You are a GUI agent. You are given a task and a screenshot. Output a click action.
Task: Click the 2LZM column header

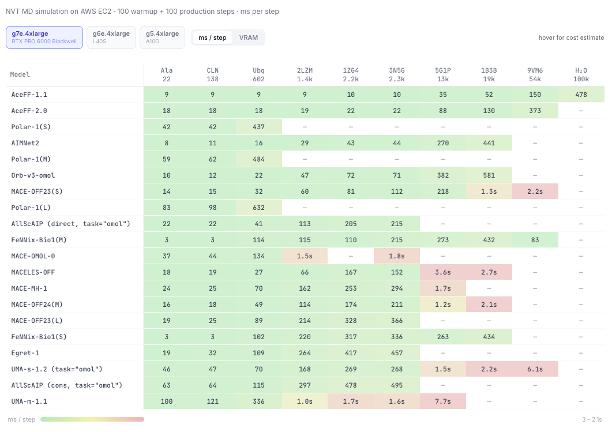pos(304,75)
